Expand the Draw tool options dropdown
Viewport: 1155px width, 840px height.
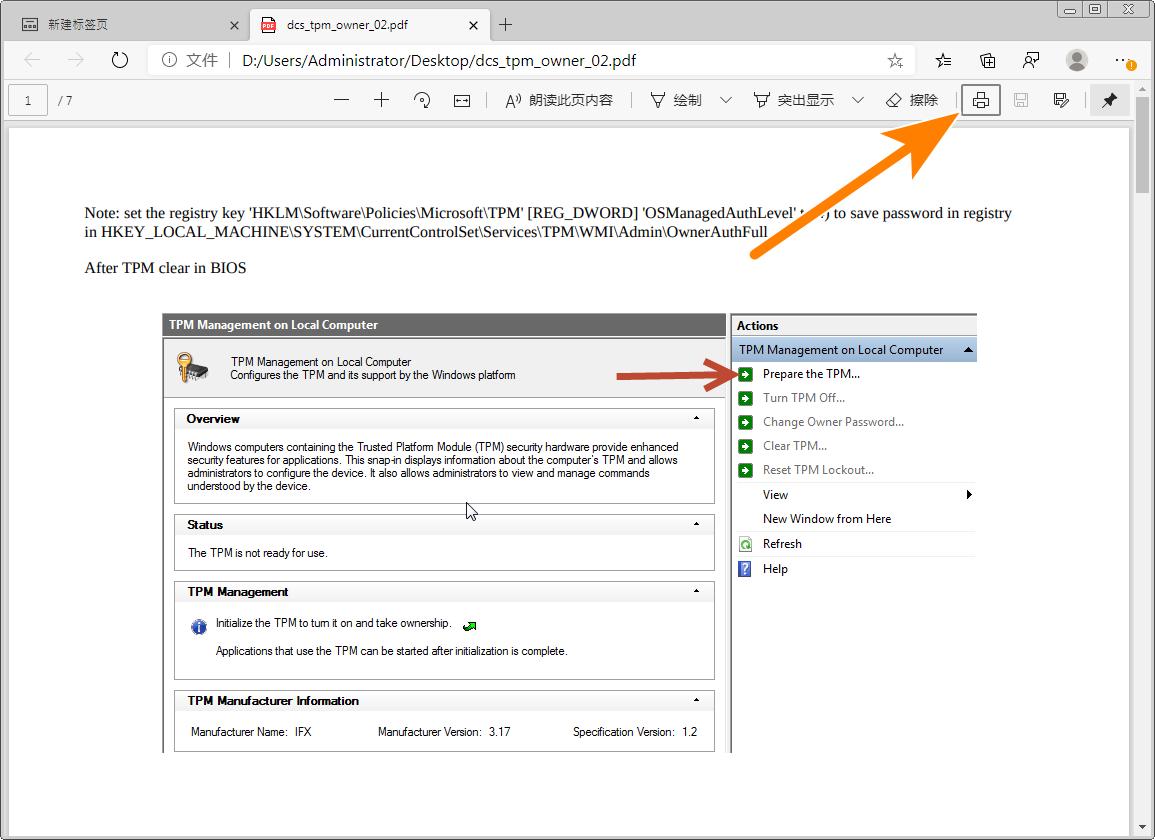726,100
